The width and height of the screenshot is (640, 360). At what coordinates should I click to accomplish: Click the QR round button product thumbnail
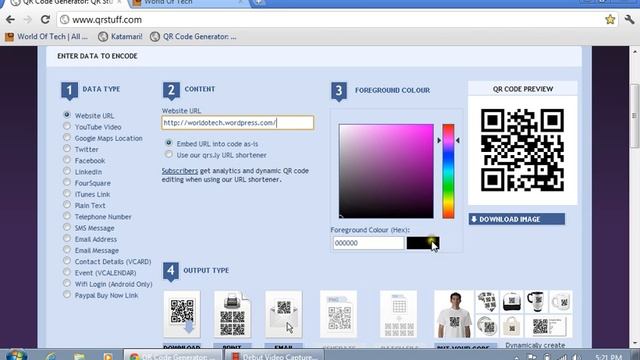487,326
